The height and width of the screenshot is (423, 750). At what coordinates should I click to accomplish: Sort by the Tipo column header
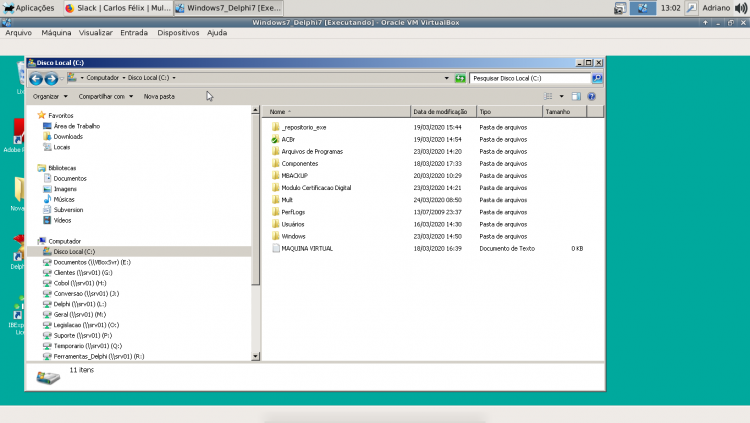click(x=509, y=111)
